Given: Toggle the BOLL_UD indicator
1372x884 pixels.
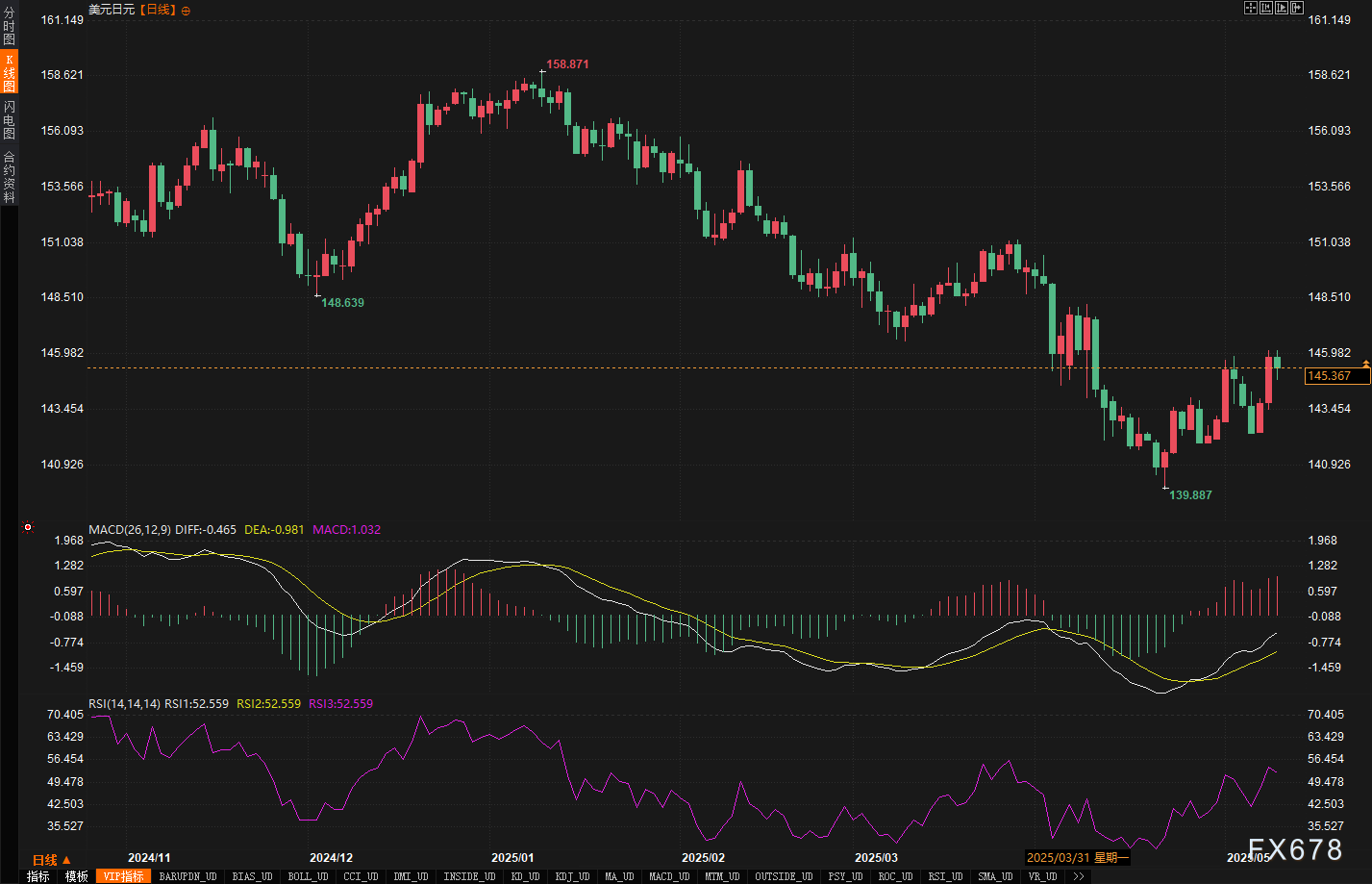Looking at the screenshot, I should click(x=308, y=876).
